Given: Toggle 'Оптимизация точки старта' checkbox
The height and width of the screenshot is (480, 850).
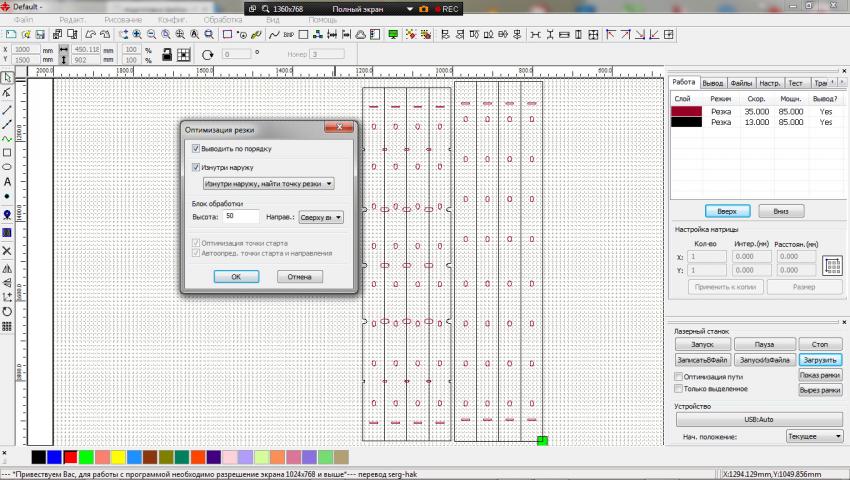Looking at the screenshot, I should 196,243.
